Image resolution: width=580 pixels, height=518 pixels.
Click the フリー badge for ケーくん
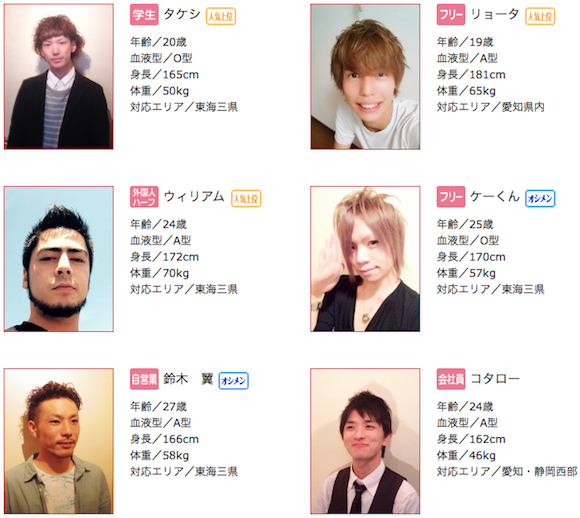[x=451, y=197]
